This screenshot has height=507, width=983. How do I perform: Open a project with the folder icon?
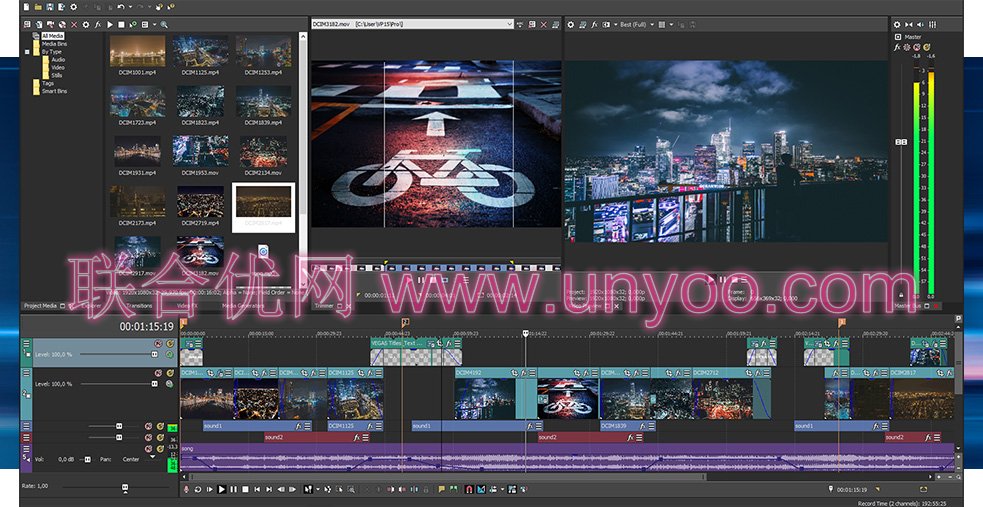[38, 7]
